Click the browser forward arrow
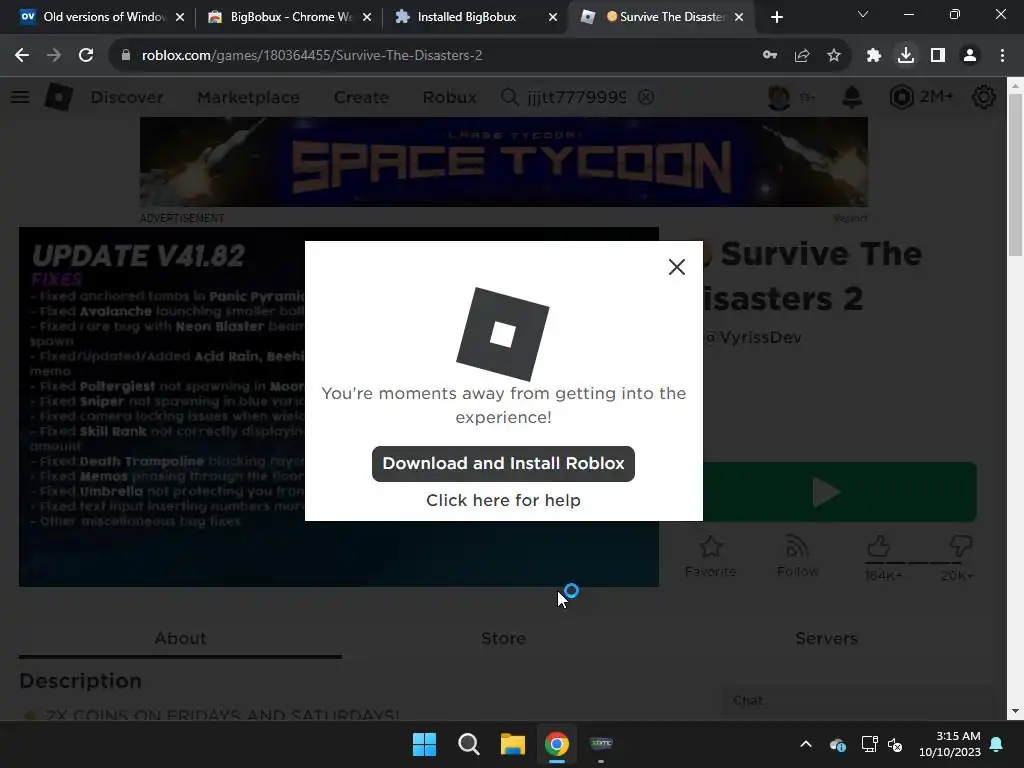 point(54,56)
